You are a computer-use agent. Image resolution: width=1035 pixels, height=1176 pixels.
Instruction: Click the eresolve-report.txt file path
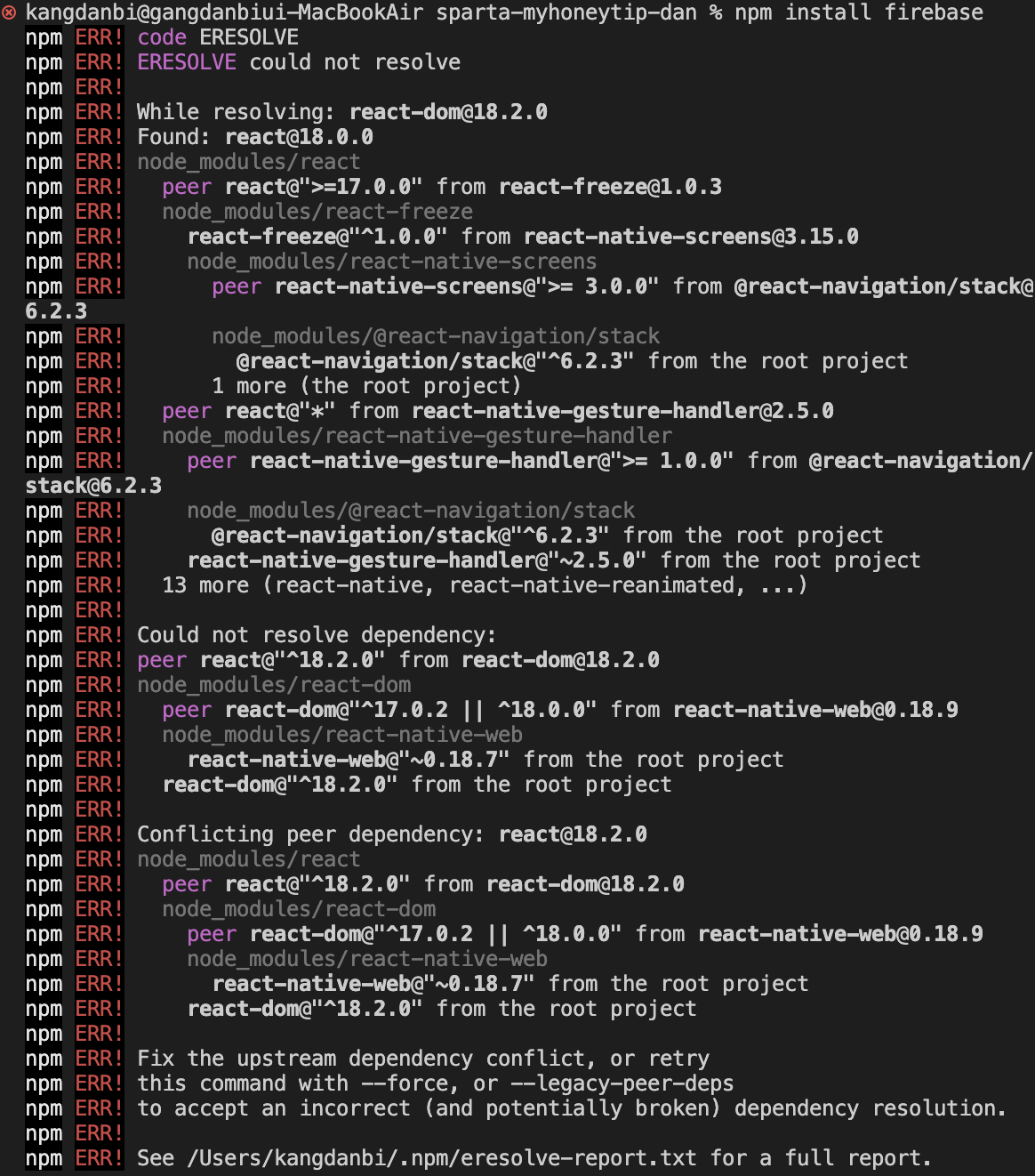click(442, 1158)
